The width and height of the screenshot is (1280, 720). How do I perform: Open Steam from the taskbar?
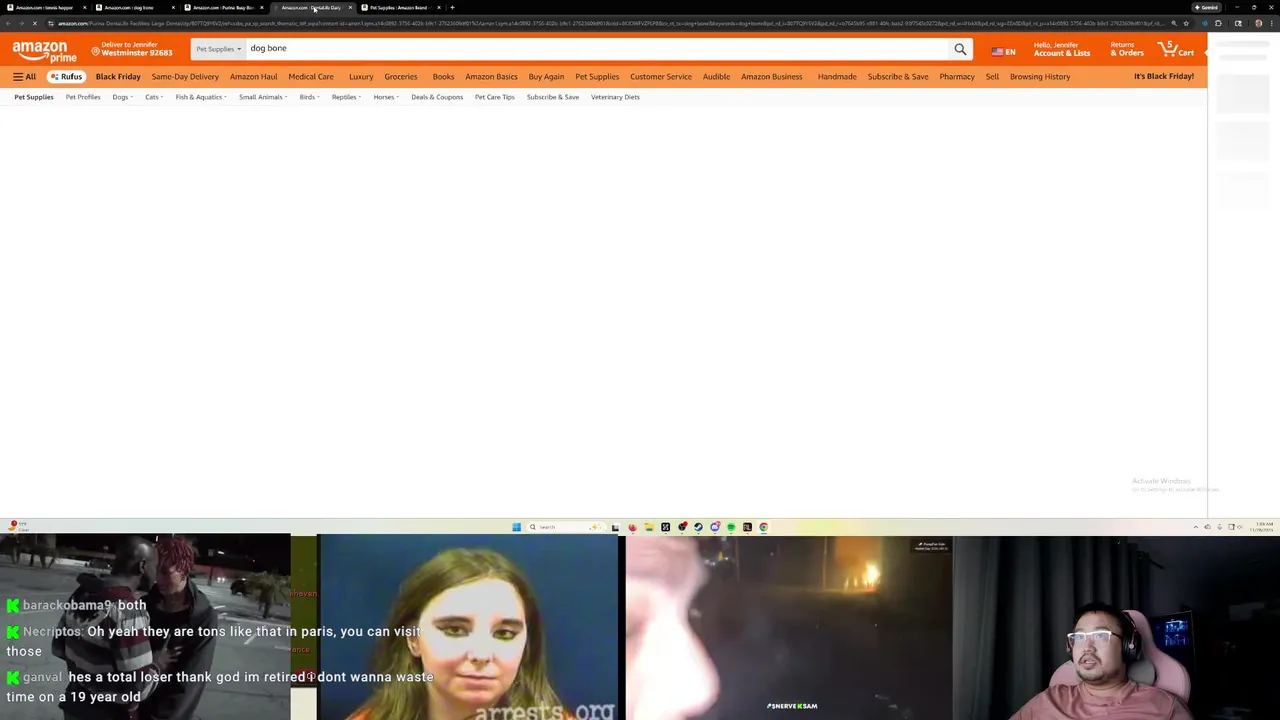[x=698, y=527]
